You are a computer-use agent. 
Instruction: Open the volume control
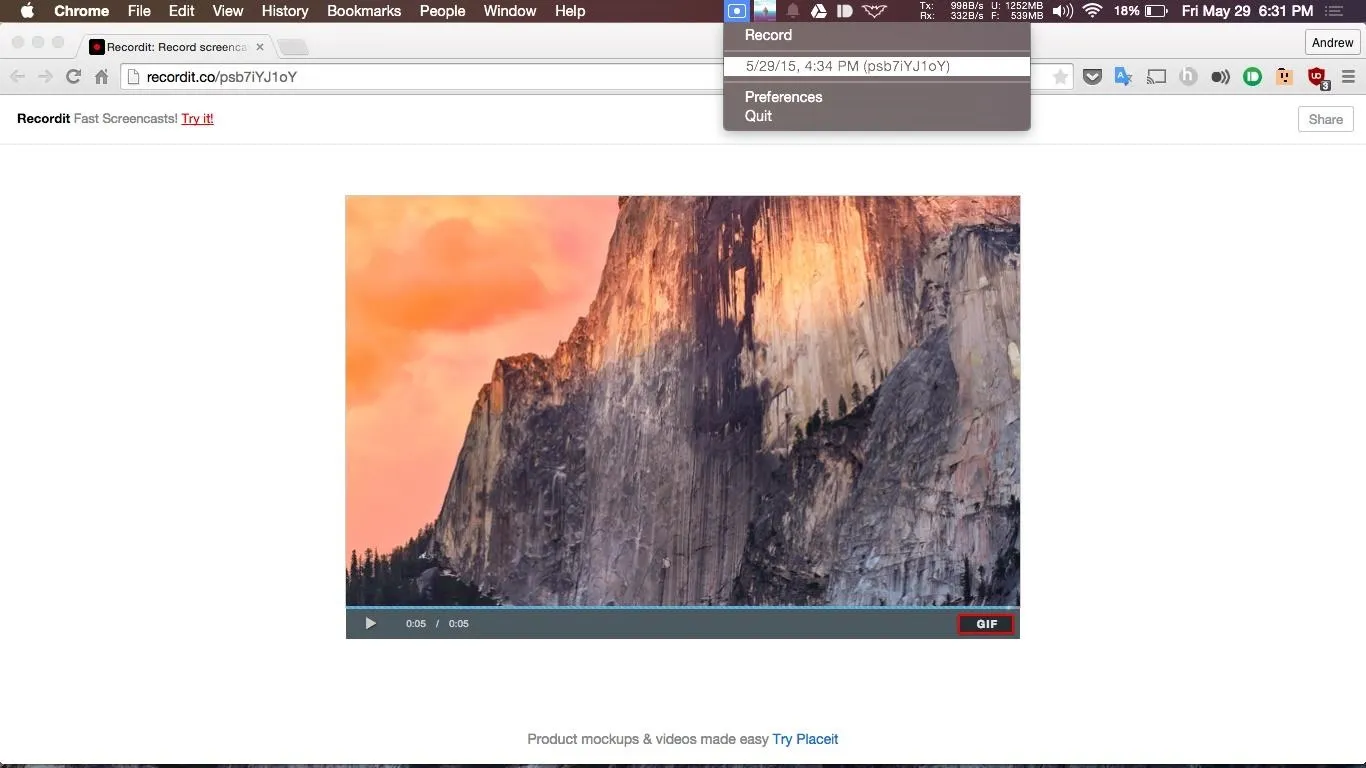tap(1062, 11)
